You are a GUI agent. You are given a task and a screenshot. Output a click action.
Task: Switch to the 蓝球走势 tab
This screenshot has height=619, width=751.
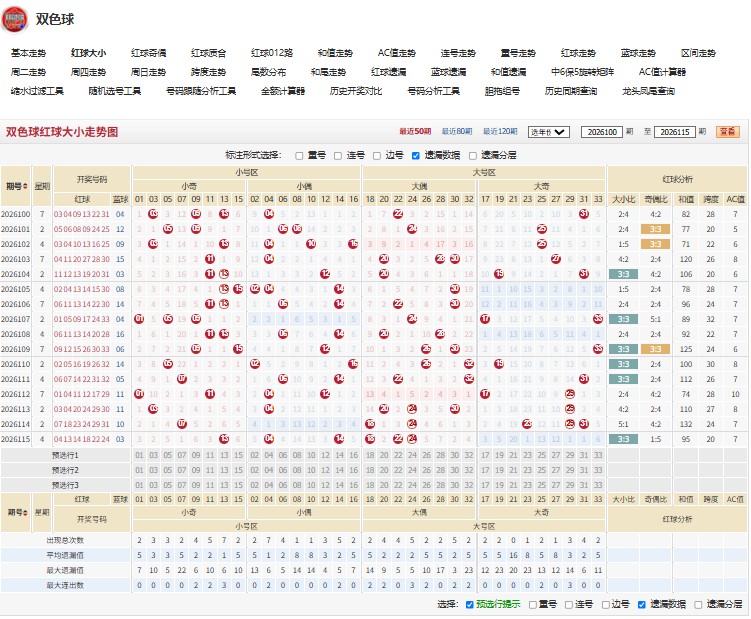coord(638,53)
